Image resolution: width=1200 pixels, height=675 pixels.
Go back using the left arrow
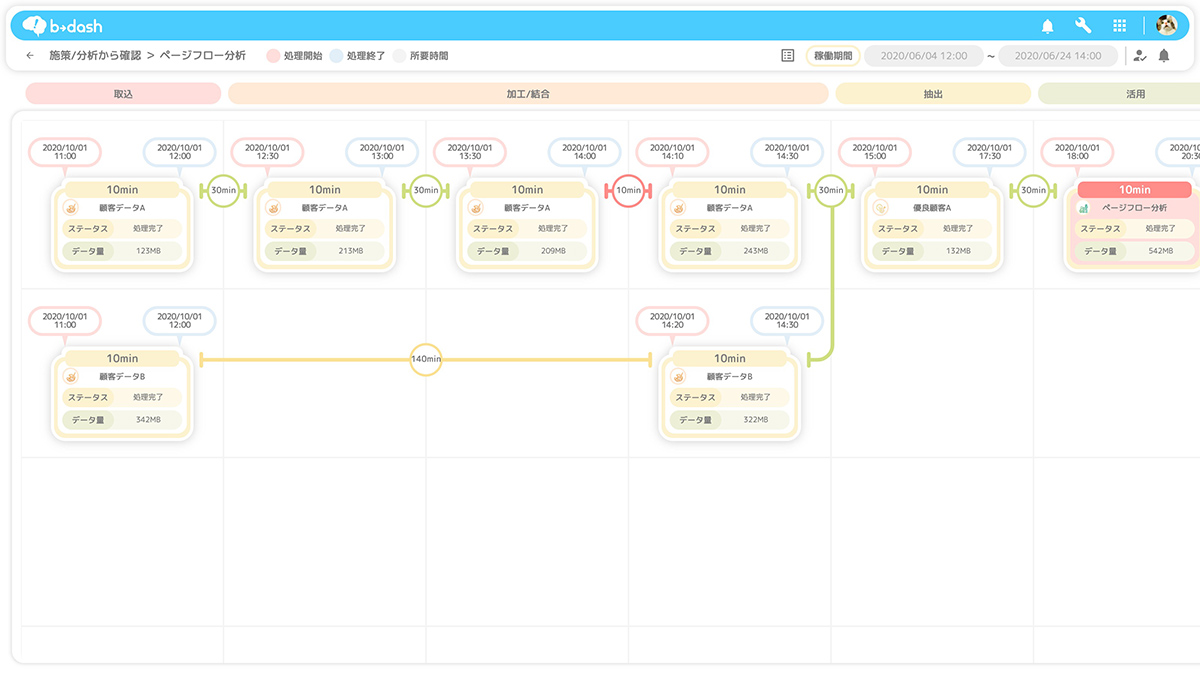[x=30, y=56]
